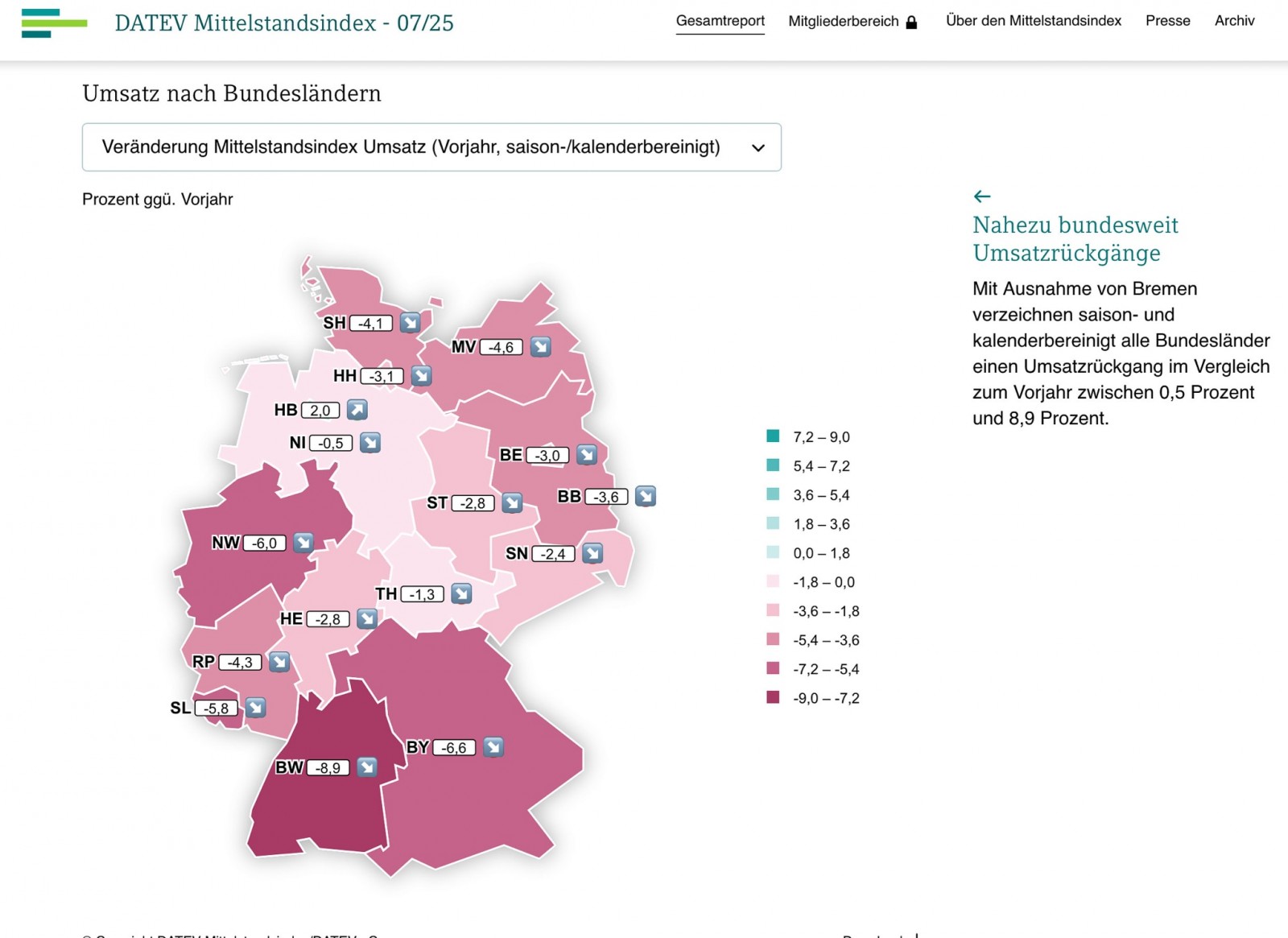The height and width of the screenshot is (938, 1288).
Task: Click the trend arrow icon for SH
Action: click(x=411, y=323)
